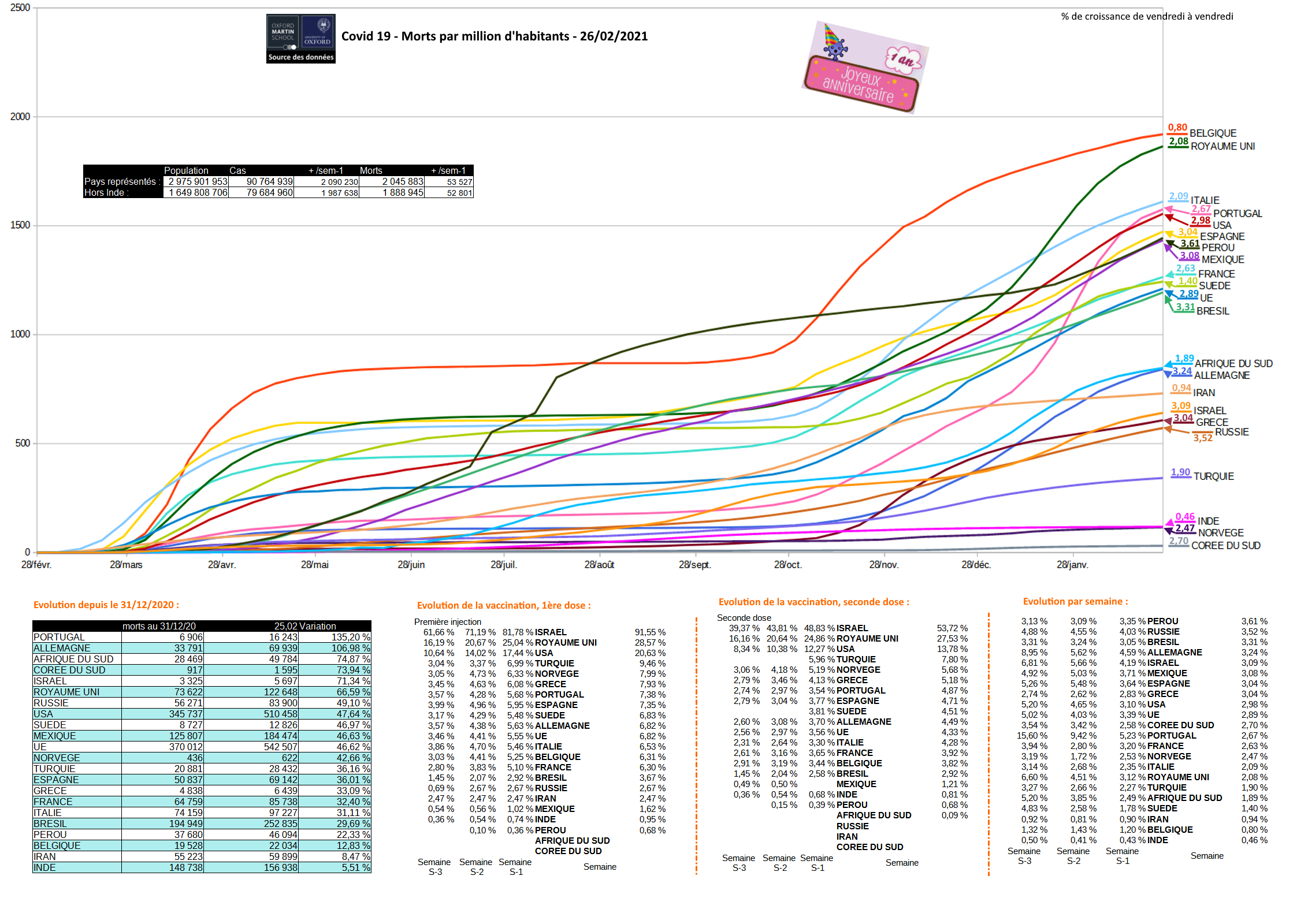This screenshot has height=924, width=1297.
Task: Click 'Evolution par semaine' heading
Action: pos(1075,602)
